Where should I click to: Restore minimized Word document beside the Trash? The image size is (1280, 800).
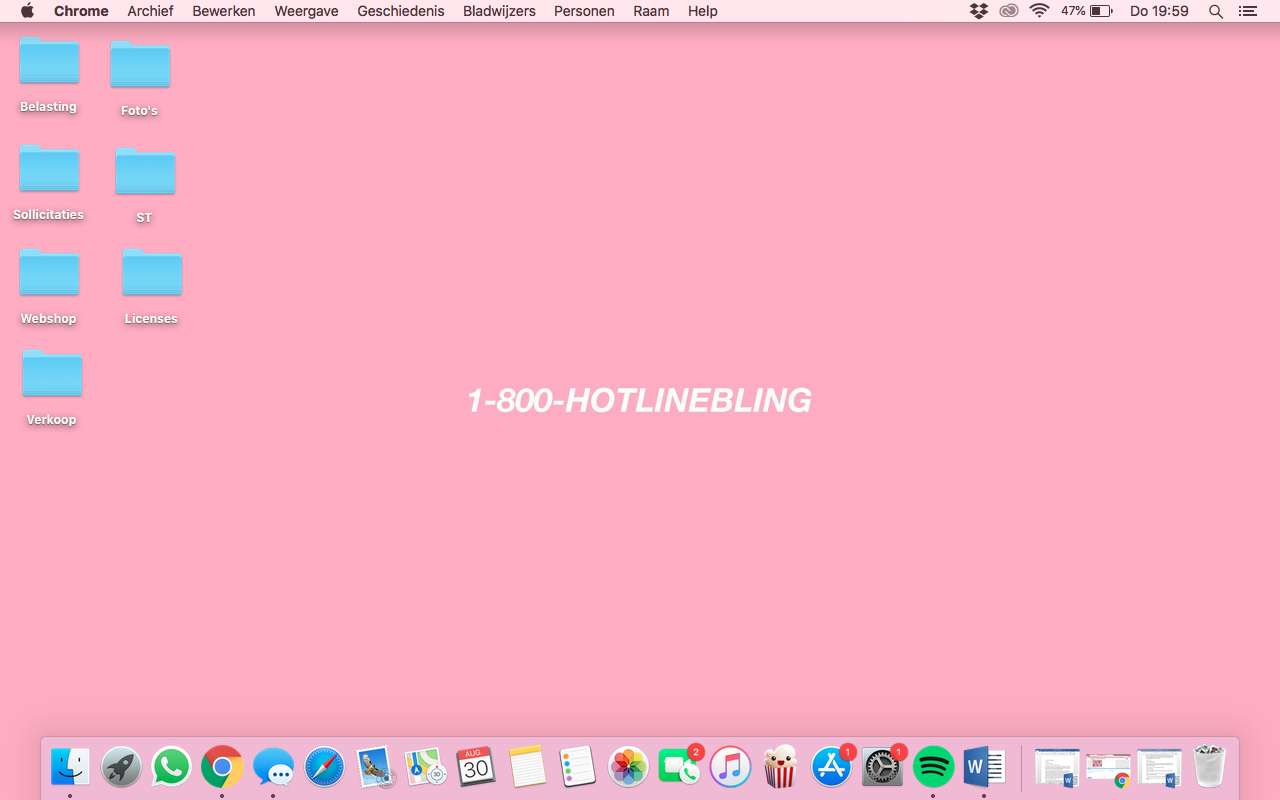click(1159, 768)
